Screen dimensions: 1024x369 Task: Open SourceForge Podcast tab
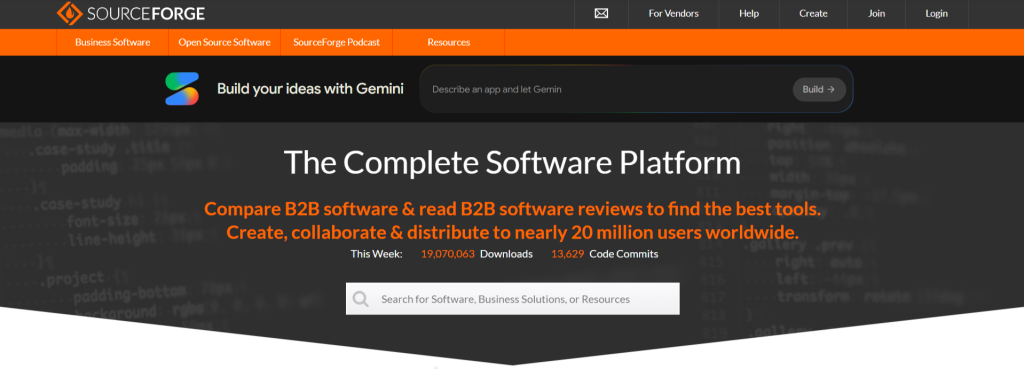click(336, 42)
